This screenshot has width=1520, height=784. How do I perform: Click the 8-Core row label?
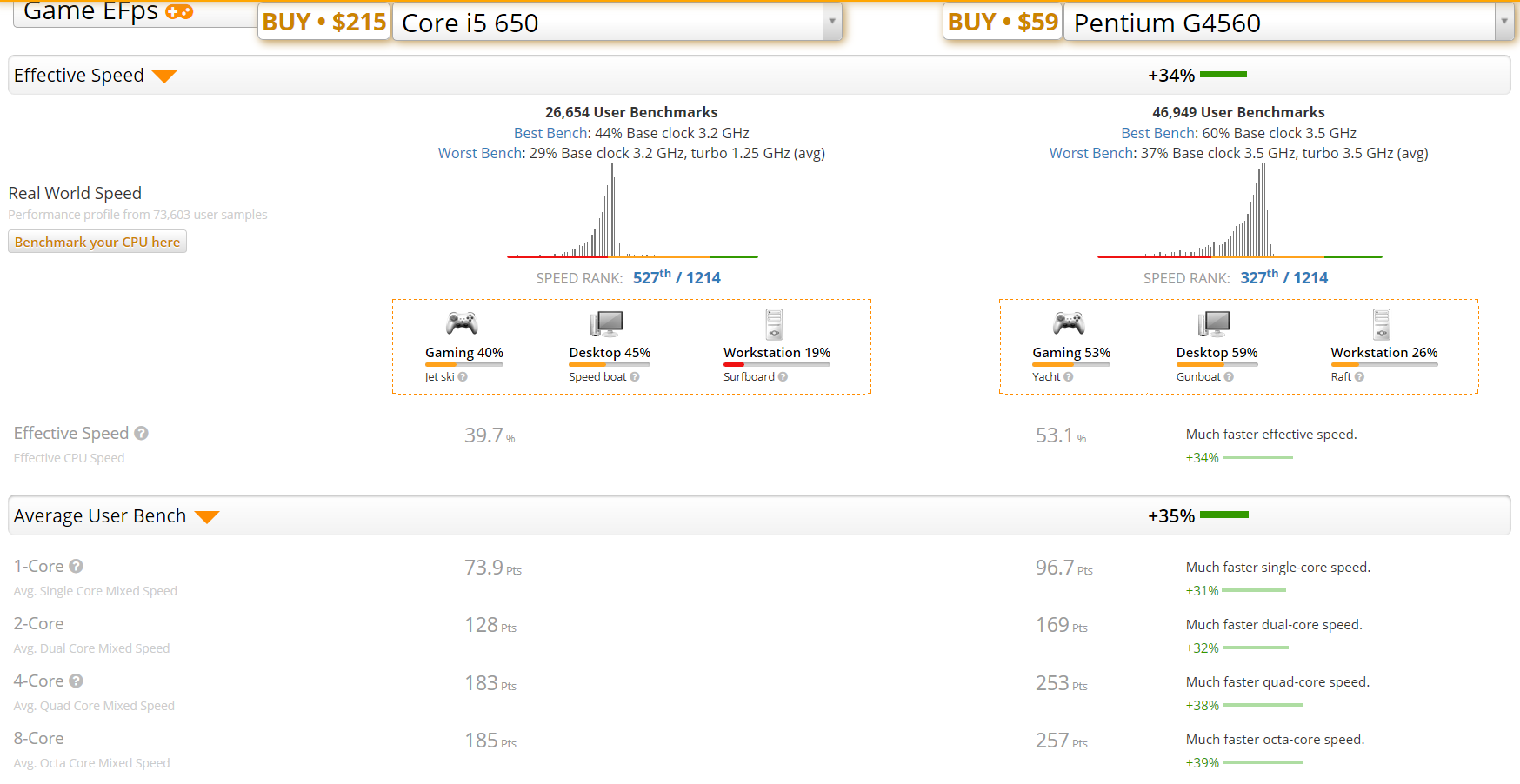[x=39, y=738]
